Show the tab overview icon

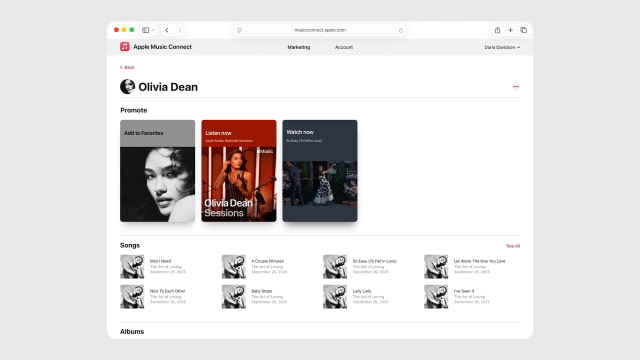click(x=523, y=30)
